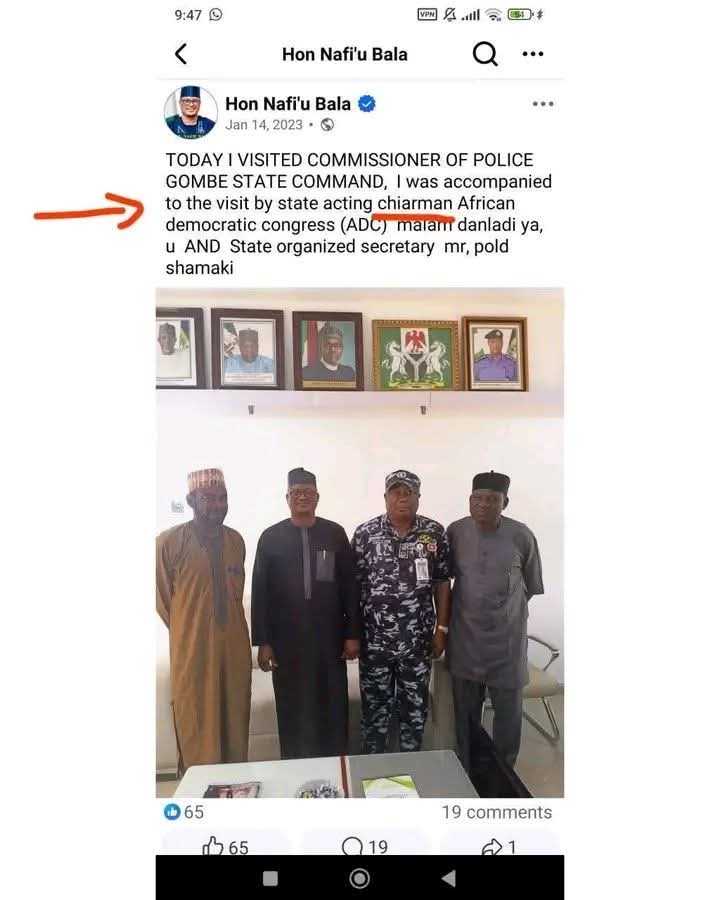Screen dimensions: 720x900
Task: Open the Jan 14, 2023 post timestamp
Action: pyautogui.click(x=263, y=125)
